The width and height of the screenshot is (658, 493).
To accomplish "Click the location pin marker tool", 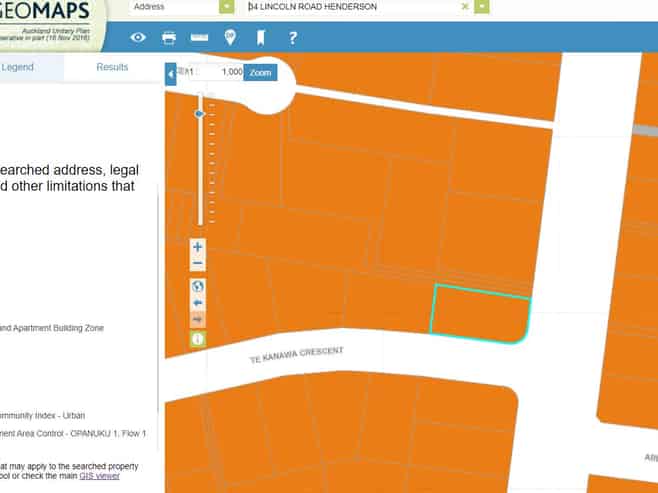I will [x=230, y=38].
